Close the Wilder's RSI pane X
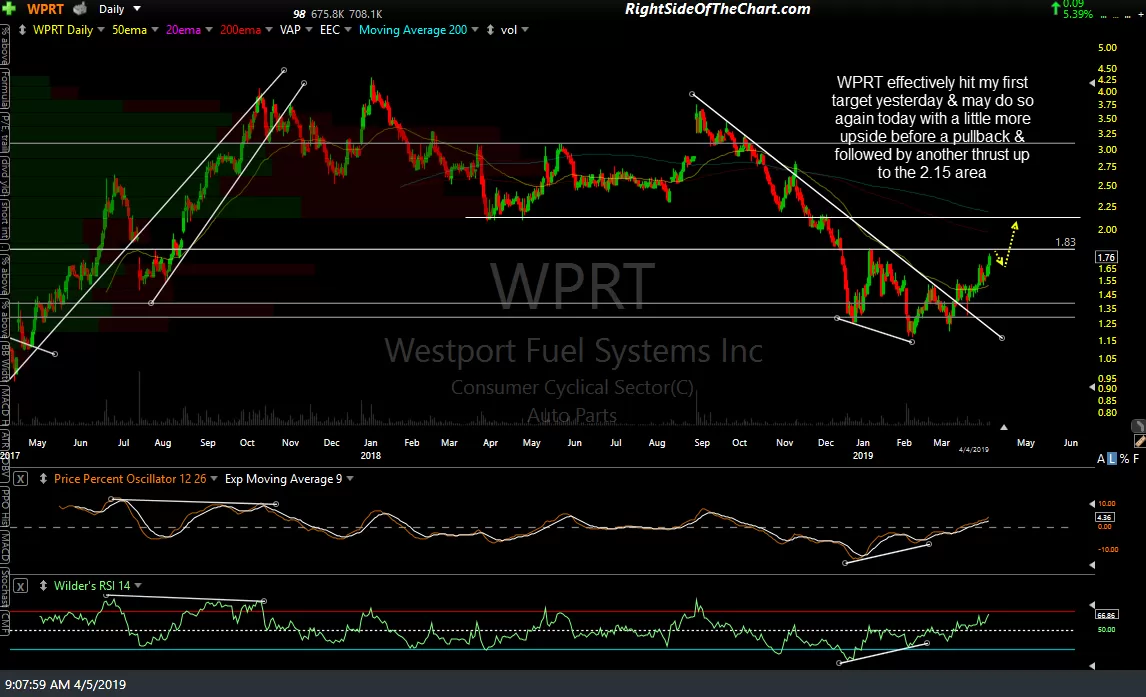Viewport: 1146px width, 697px height. coord(20,586)
